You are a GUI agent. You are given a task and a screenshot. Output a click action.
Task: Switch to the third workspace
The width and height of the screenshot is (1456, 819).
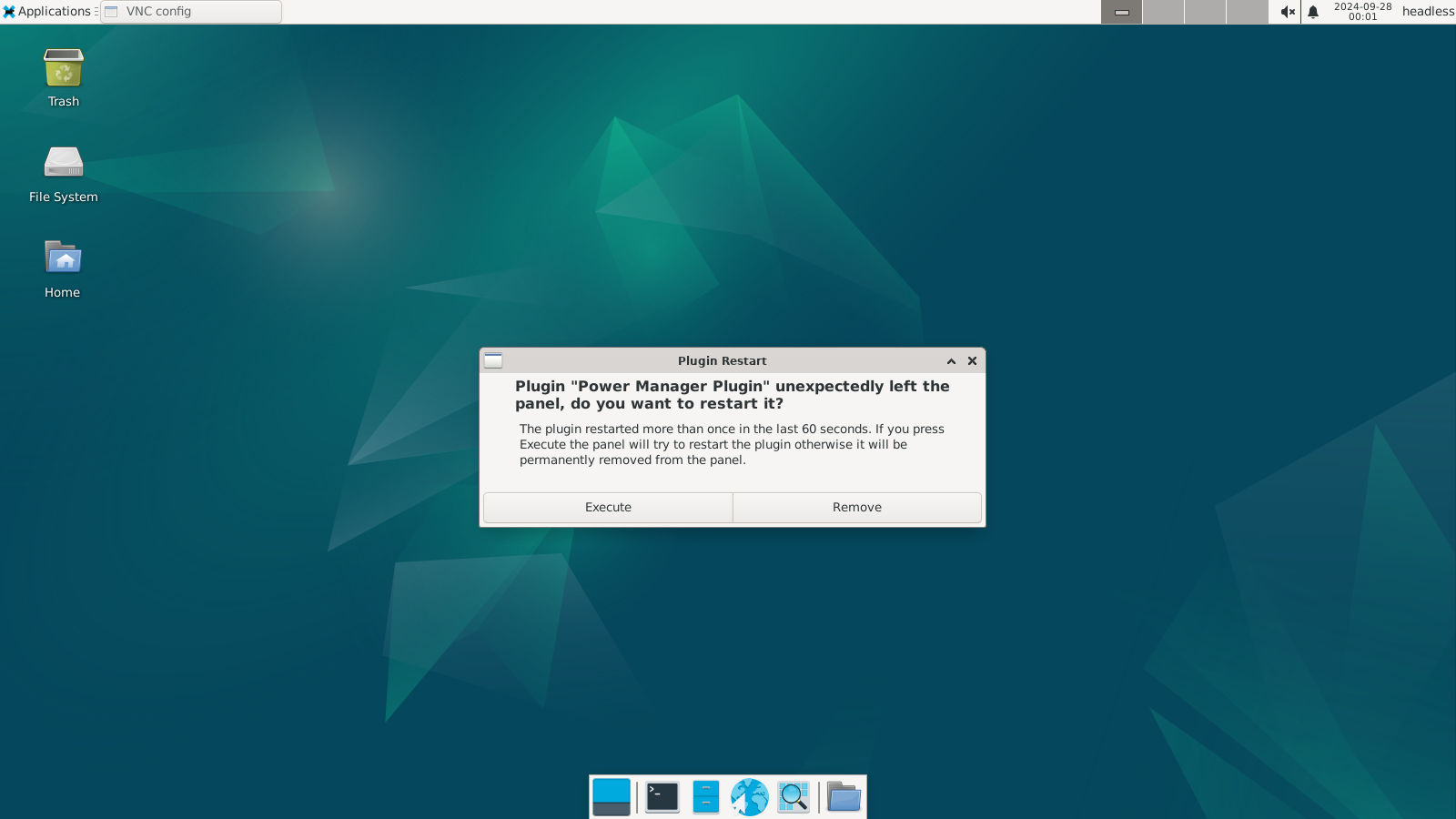[x=1205, y=12]
